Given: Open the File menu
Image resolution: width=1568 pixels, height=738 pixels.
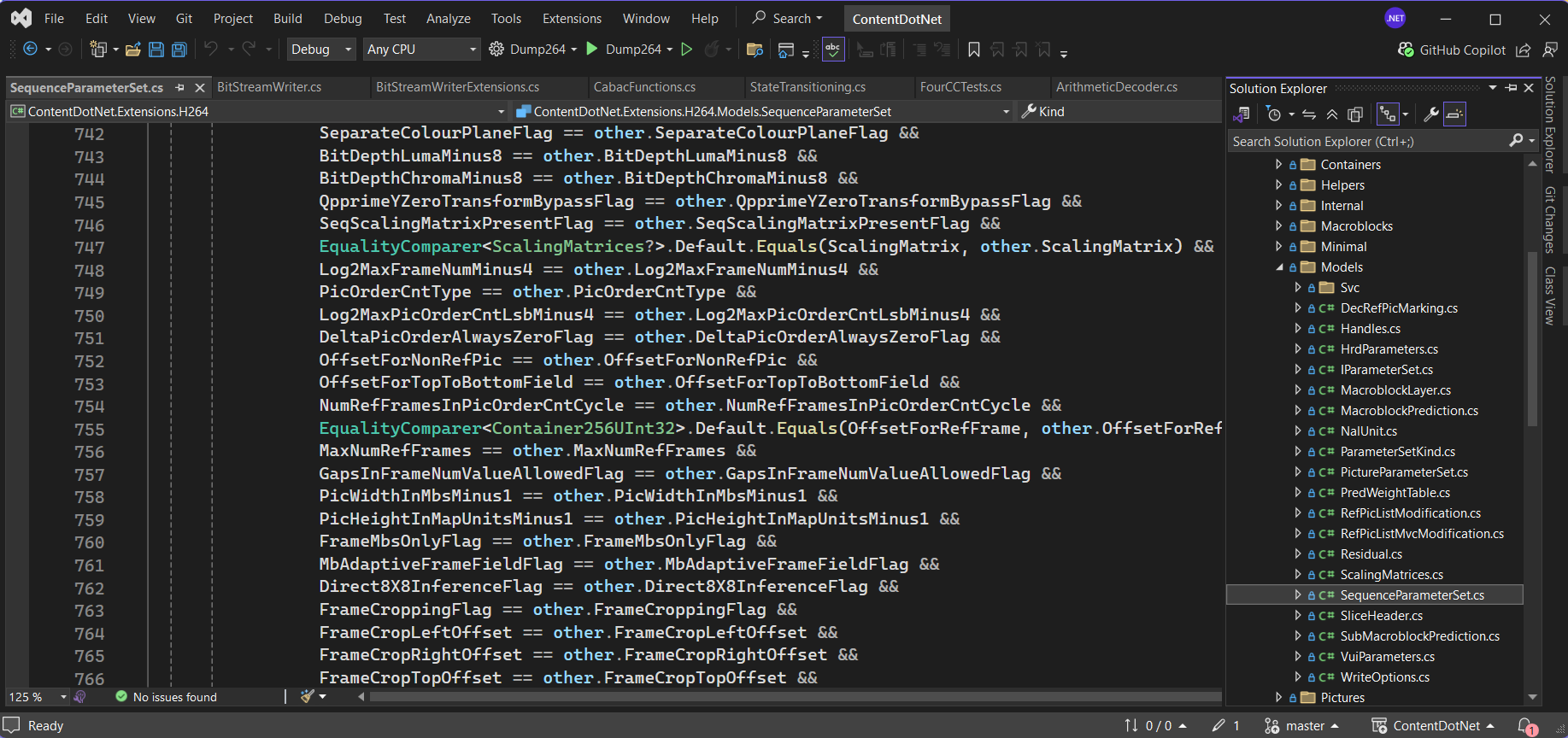Looking at the screenshot, I should (x=54, y=18).
